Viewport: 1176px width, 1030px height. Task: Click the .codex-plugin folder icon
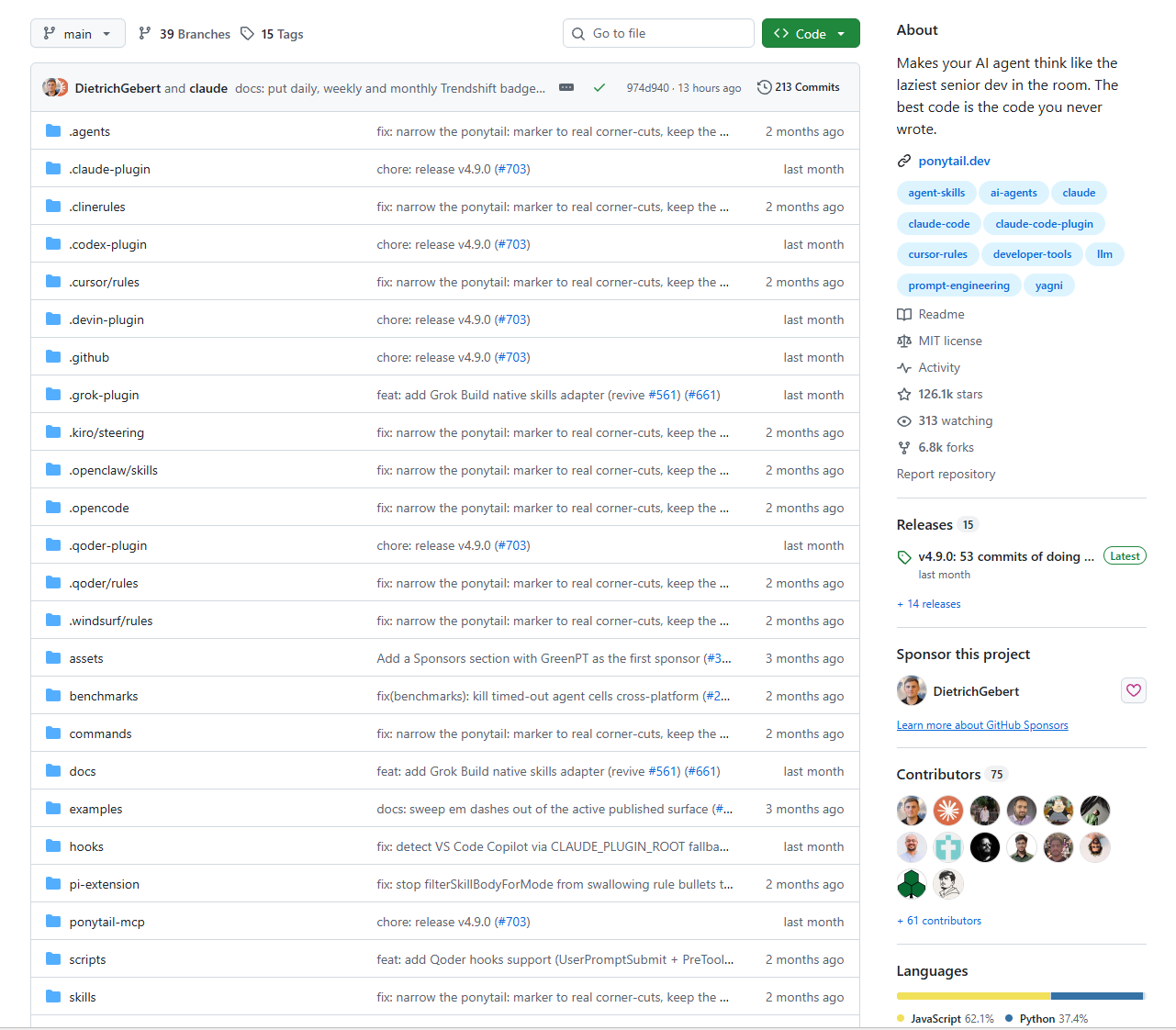[x=53, y=244]
